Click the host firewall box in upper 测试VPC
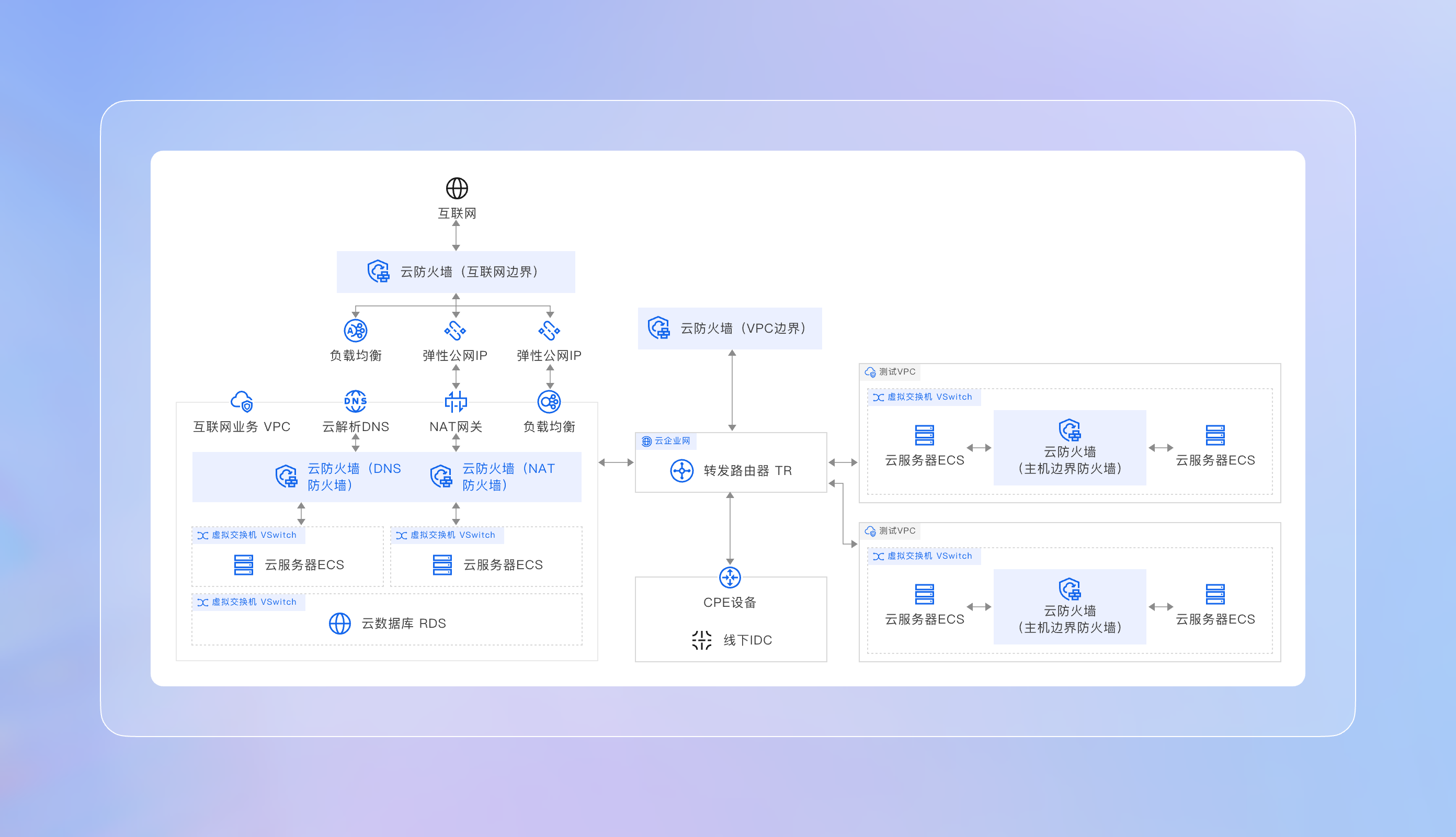The image size is (1456, 837). point(1070,448)
